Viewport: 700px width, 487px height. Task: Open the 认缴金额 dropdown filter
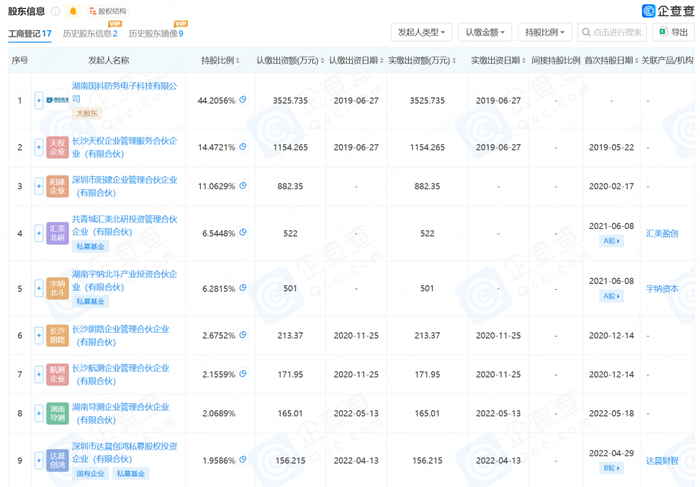[x=485, y=32]
